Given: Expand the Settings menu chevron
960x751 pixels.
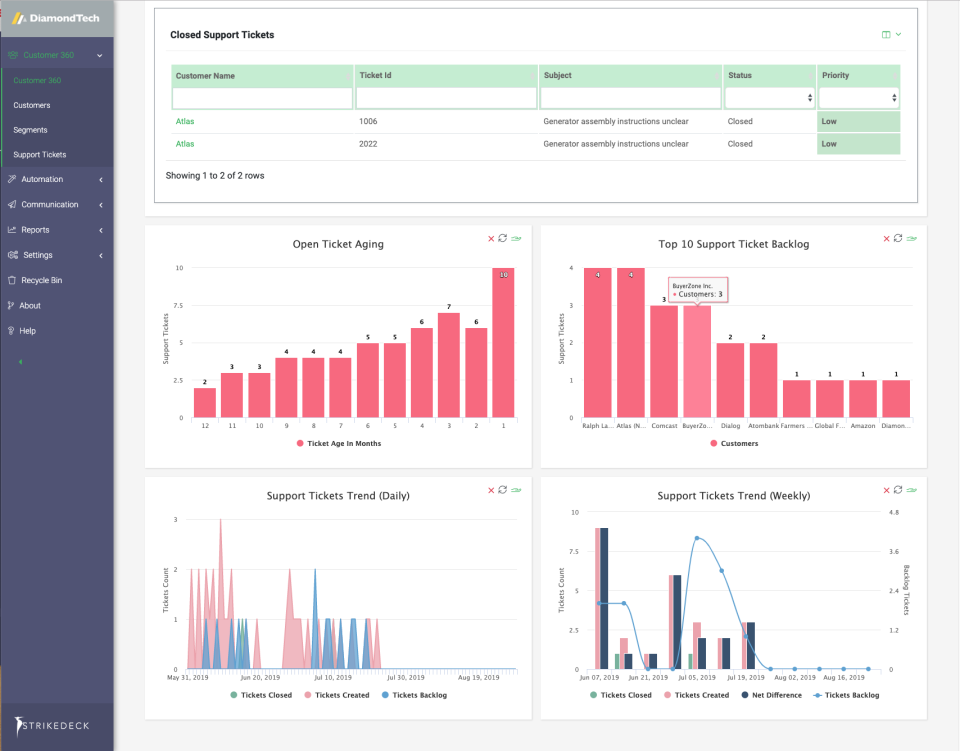Looking at the screenshot, I should click(101, 255).
